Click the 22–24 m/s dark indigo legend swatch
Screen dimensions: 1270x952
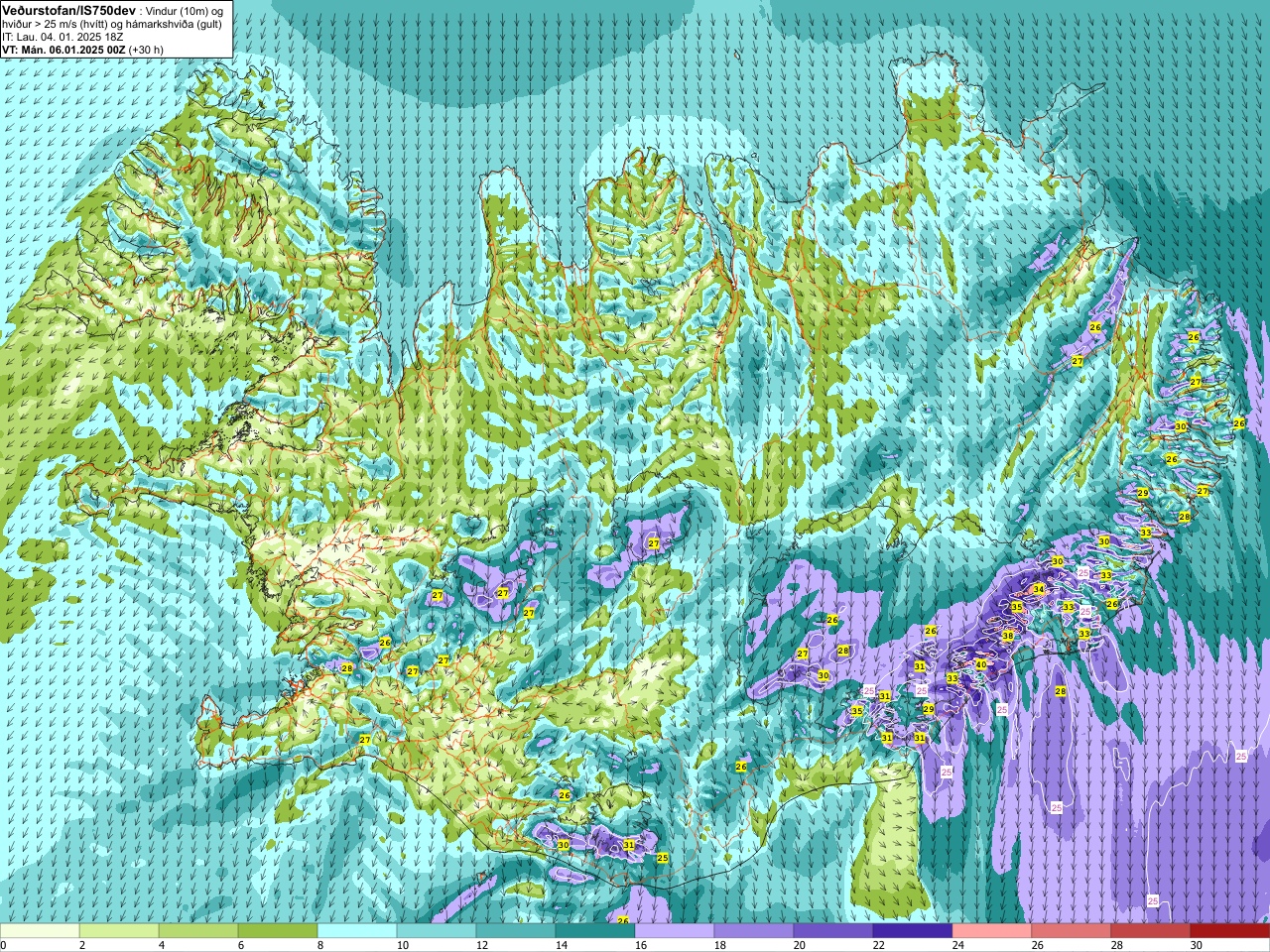point(913,932)
